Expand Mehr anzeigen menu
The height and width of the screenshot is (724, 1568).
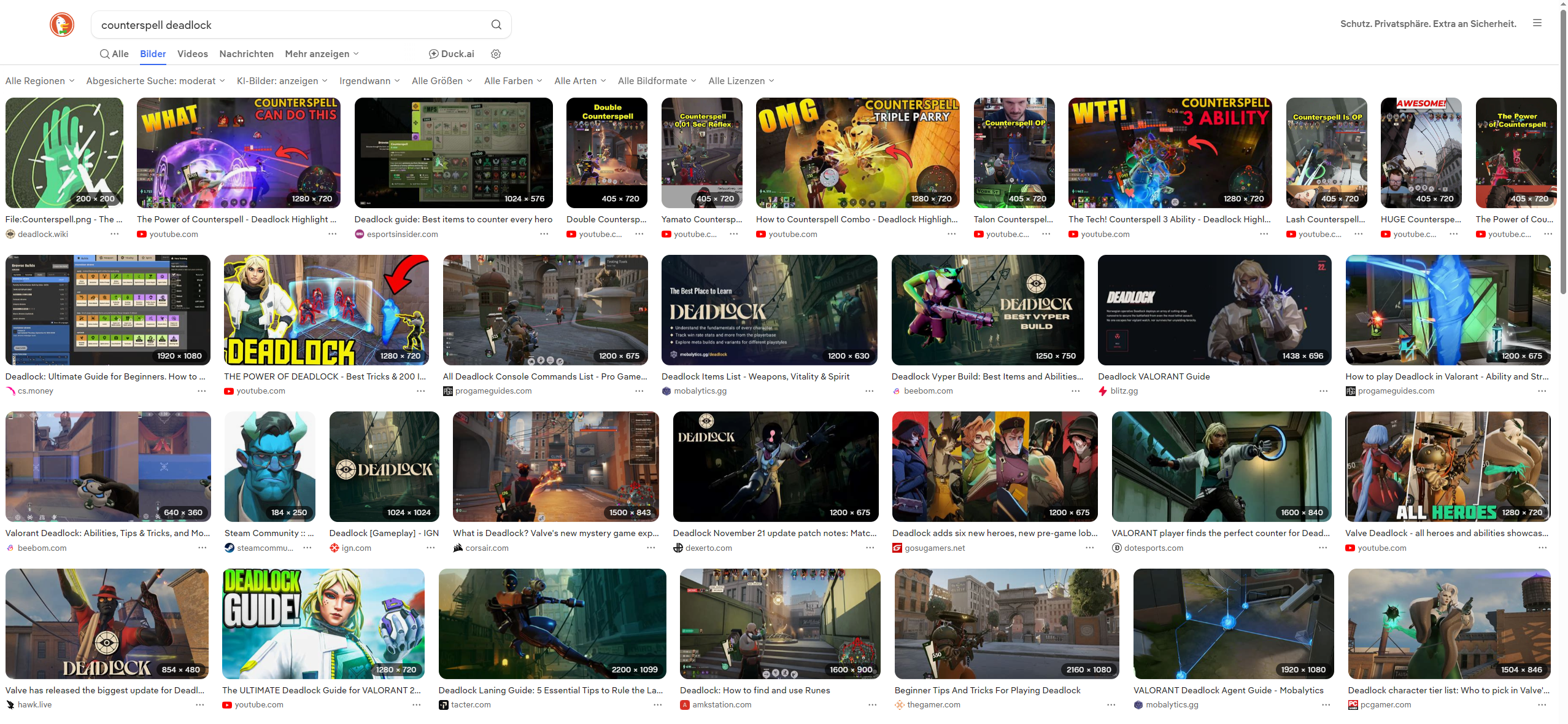click(322, 54)
